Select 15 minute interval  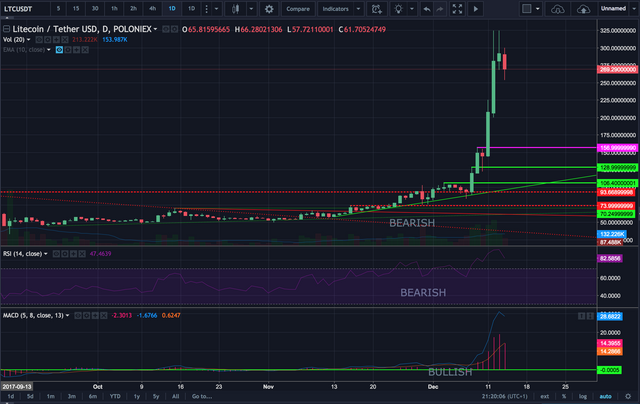(76, 9)
